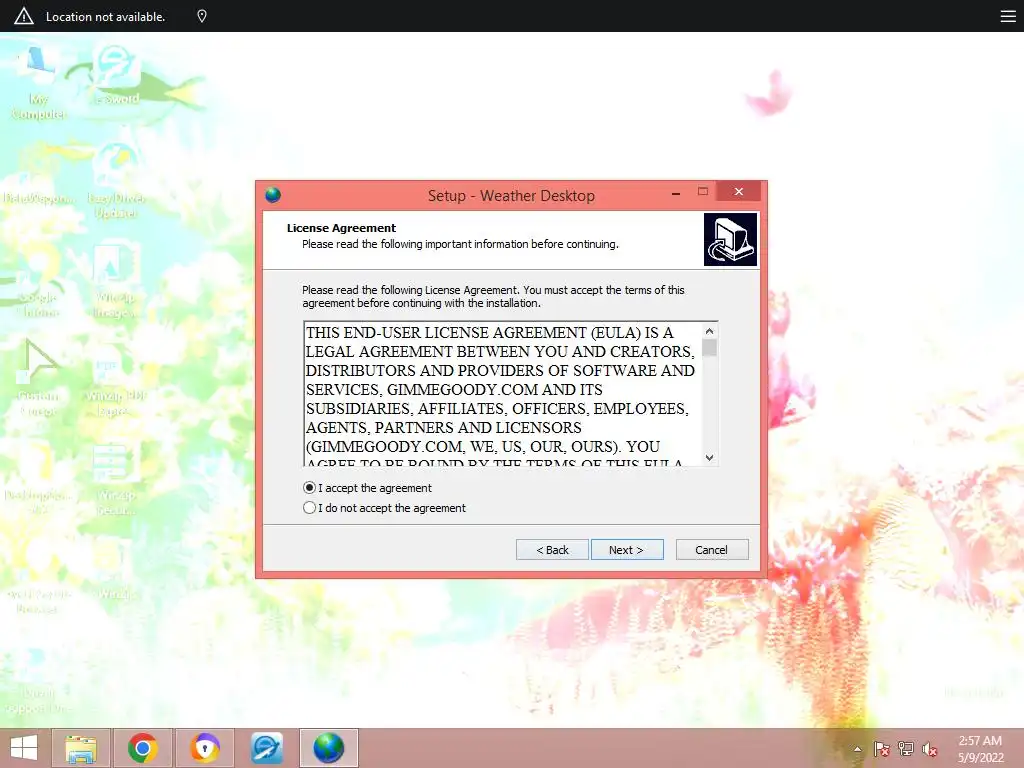Viewport: 1024px width, 768px height.
Task: Go back with the < Back button
Action: coord(552,550)
